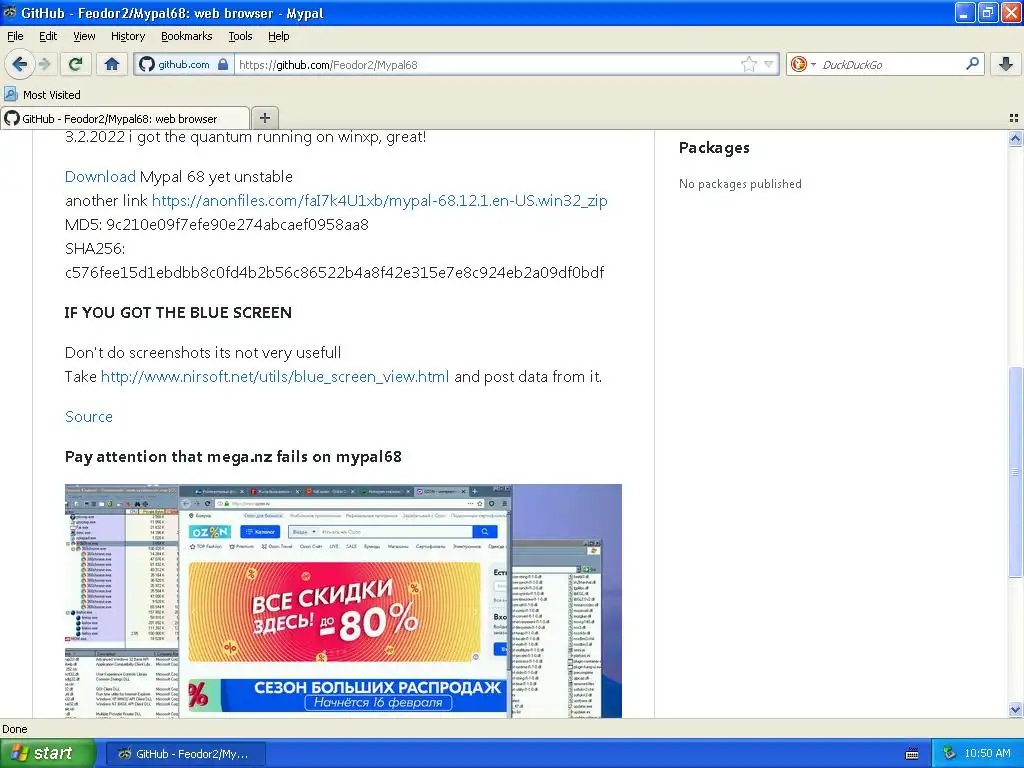
Task: Go forward with the Forward arrow button
Action: coord(44,64)
